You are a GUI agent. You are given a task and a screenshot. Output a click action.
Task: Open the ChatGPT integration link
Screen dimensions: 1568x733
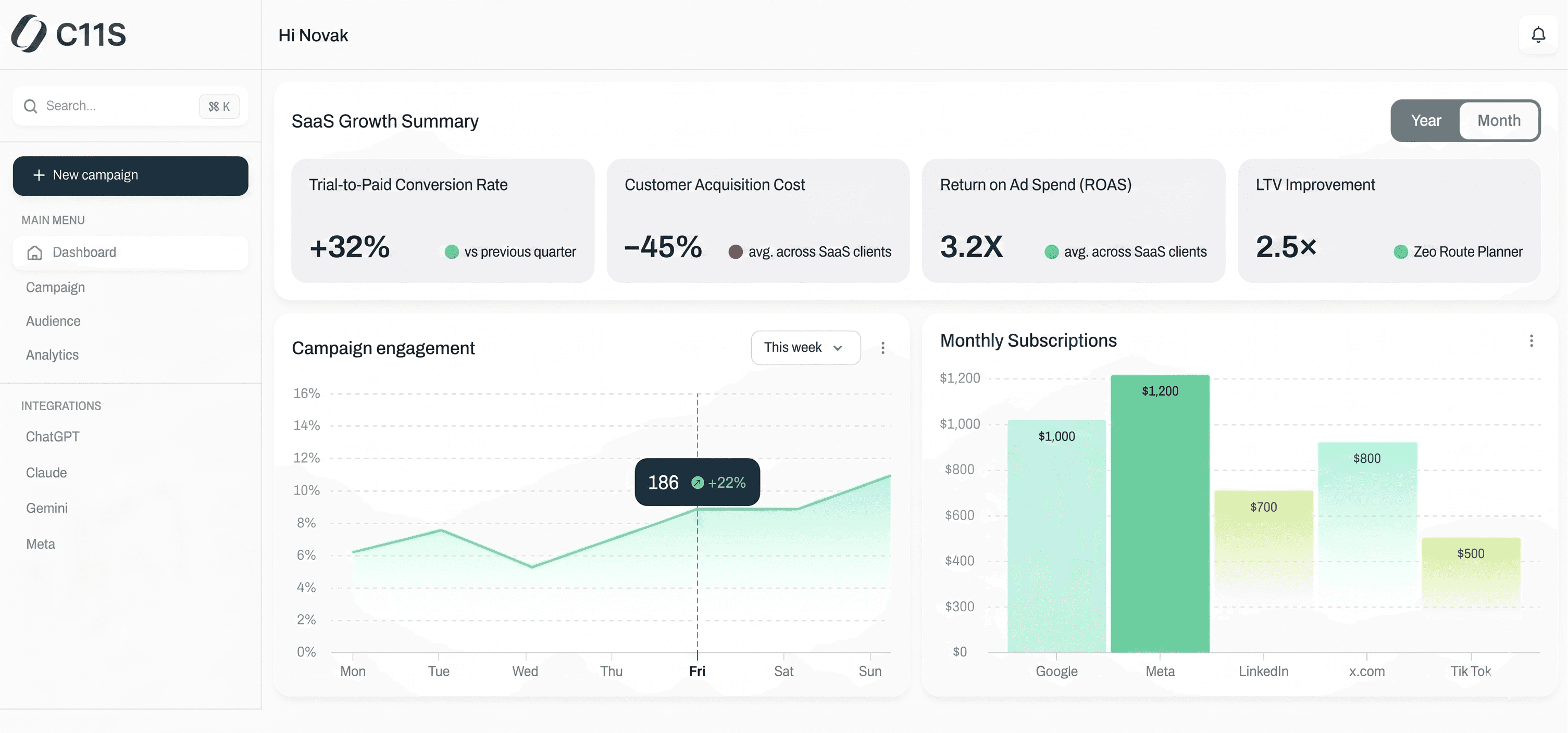(52, 436)
